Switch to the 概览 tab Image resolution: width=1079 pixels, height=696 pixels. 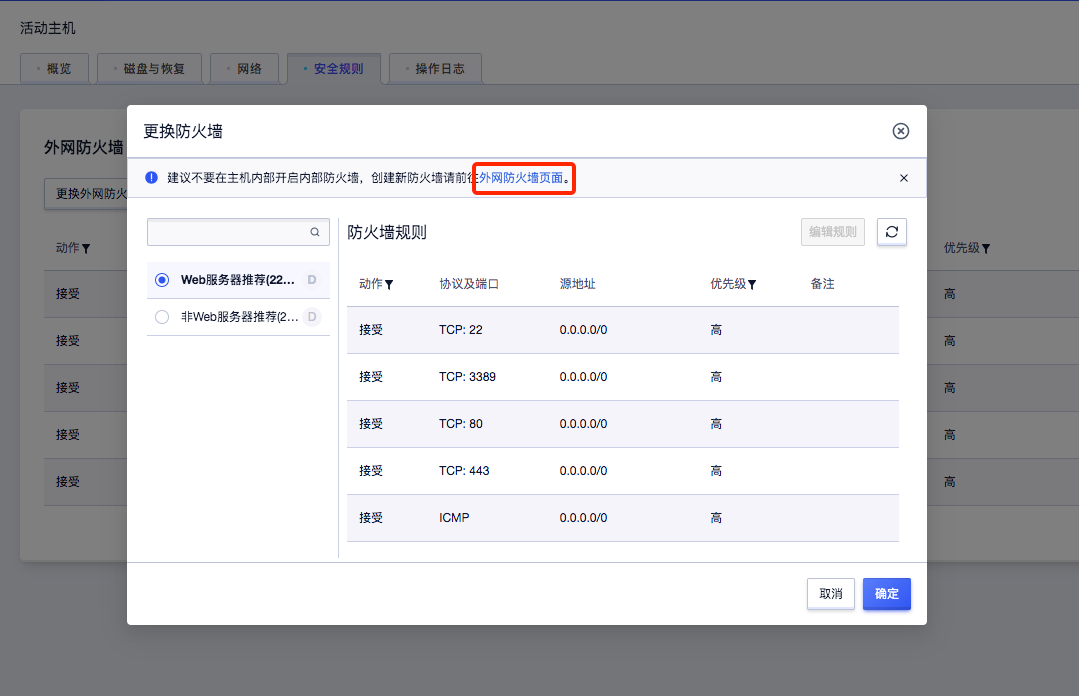[54, 68]
